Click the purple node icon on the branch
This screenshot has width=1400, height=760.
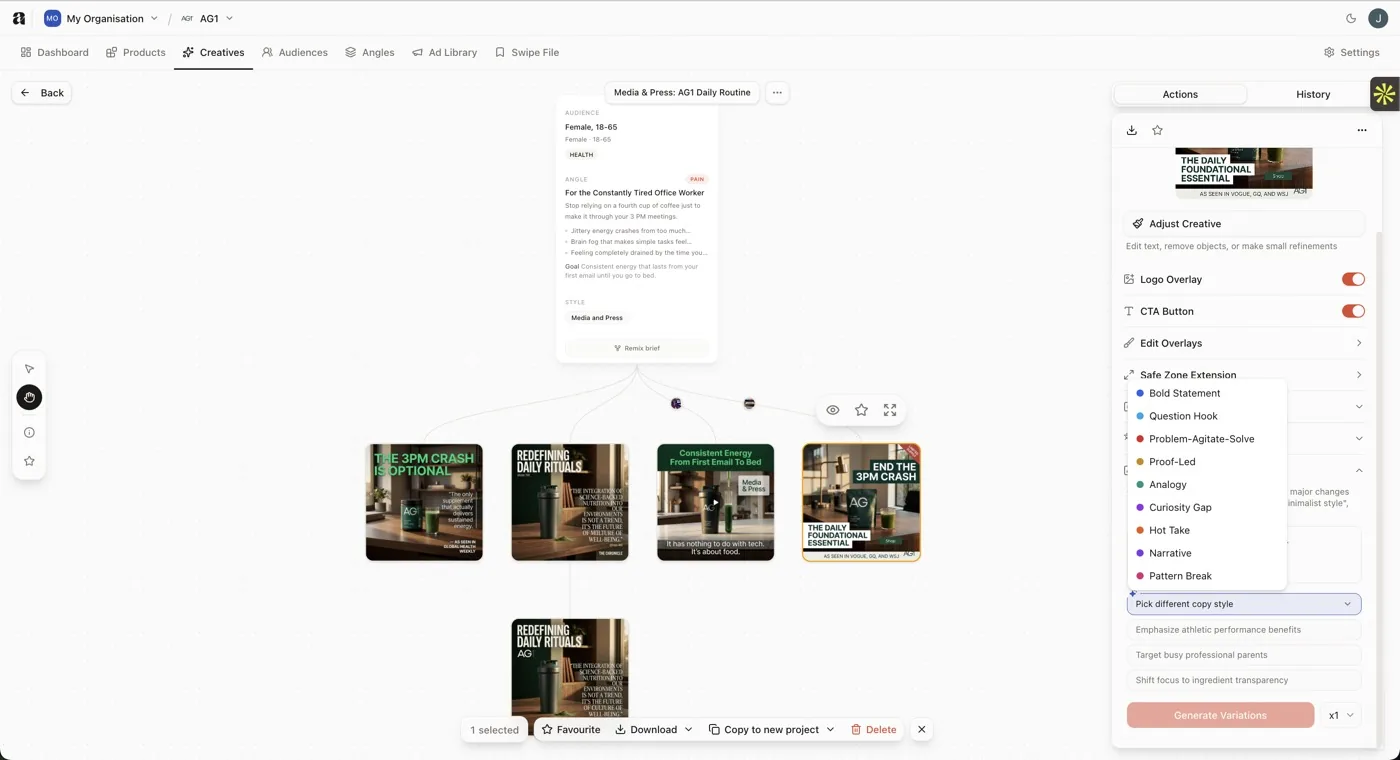point(676,403)
